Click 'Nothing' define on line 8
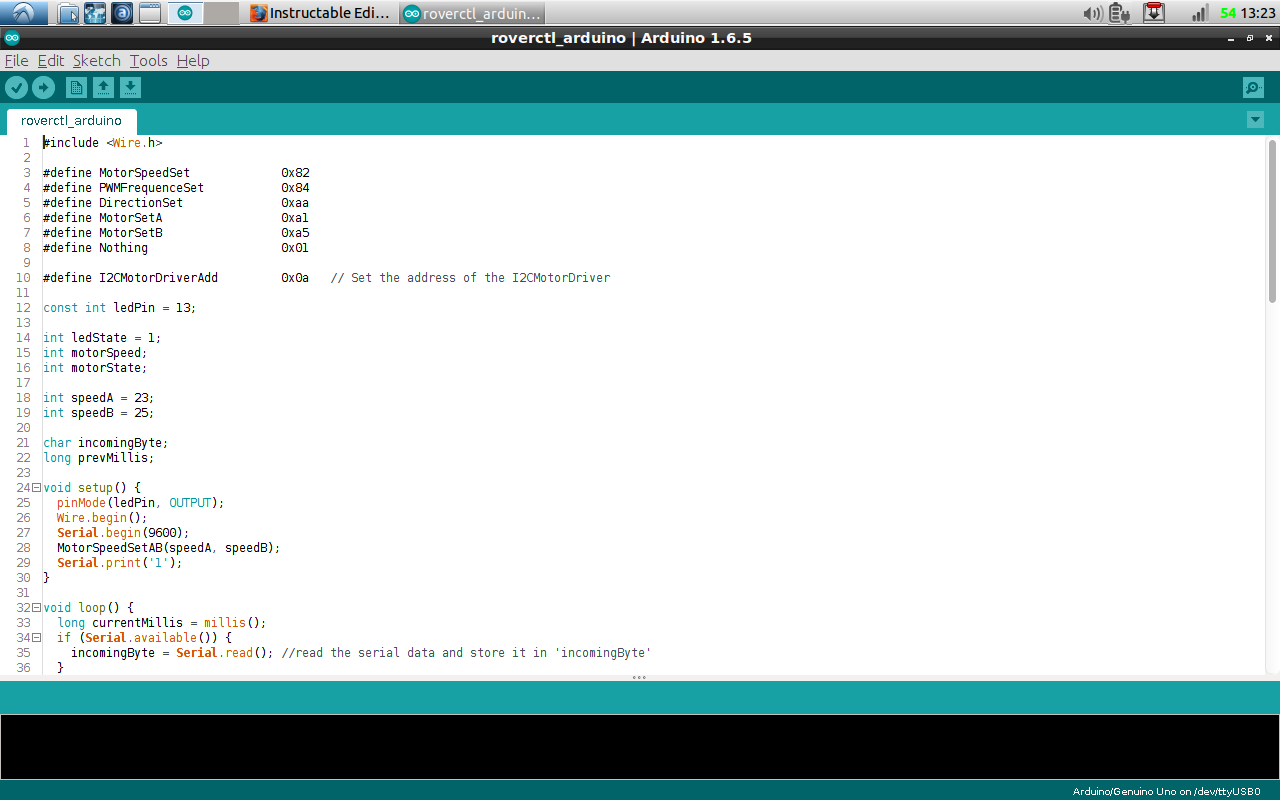This screenshot has width=1280, height=800. (x=123, y=248)
